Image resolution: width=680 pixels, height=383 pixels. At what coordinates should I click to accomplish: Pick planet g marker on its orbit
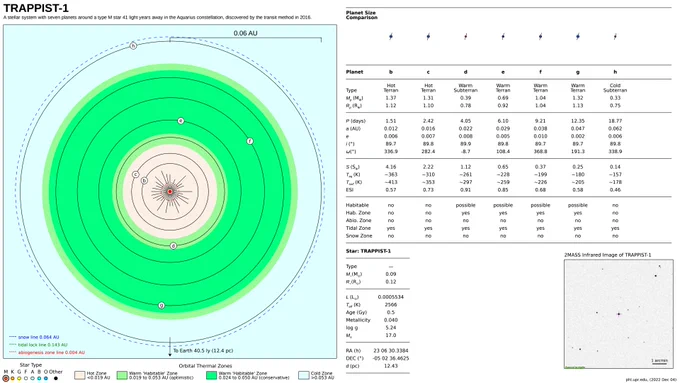coord(161,305)
